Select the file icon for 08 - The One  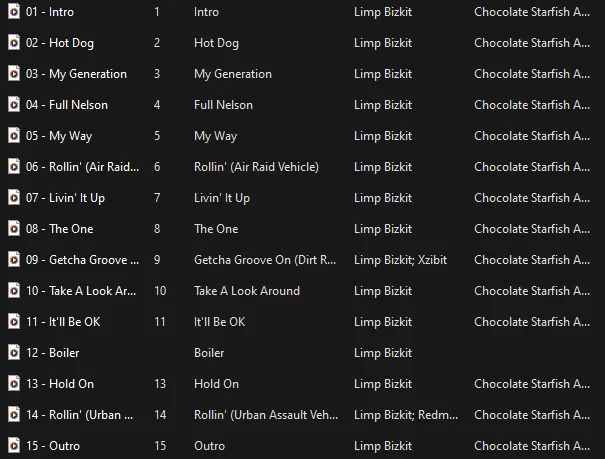pyautogui.click(x=14, y=228)
